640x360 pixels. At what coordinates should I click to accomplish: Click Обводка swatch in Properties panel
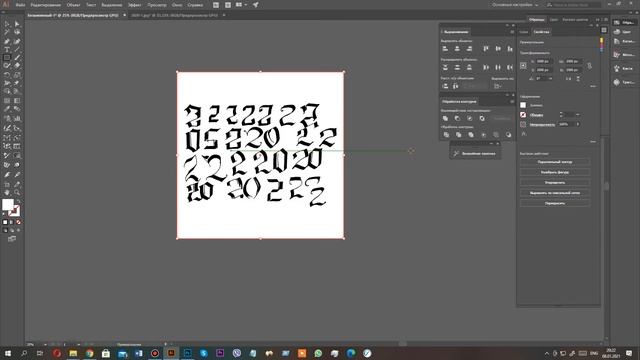click(x=523, y=115)
